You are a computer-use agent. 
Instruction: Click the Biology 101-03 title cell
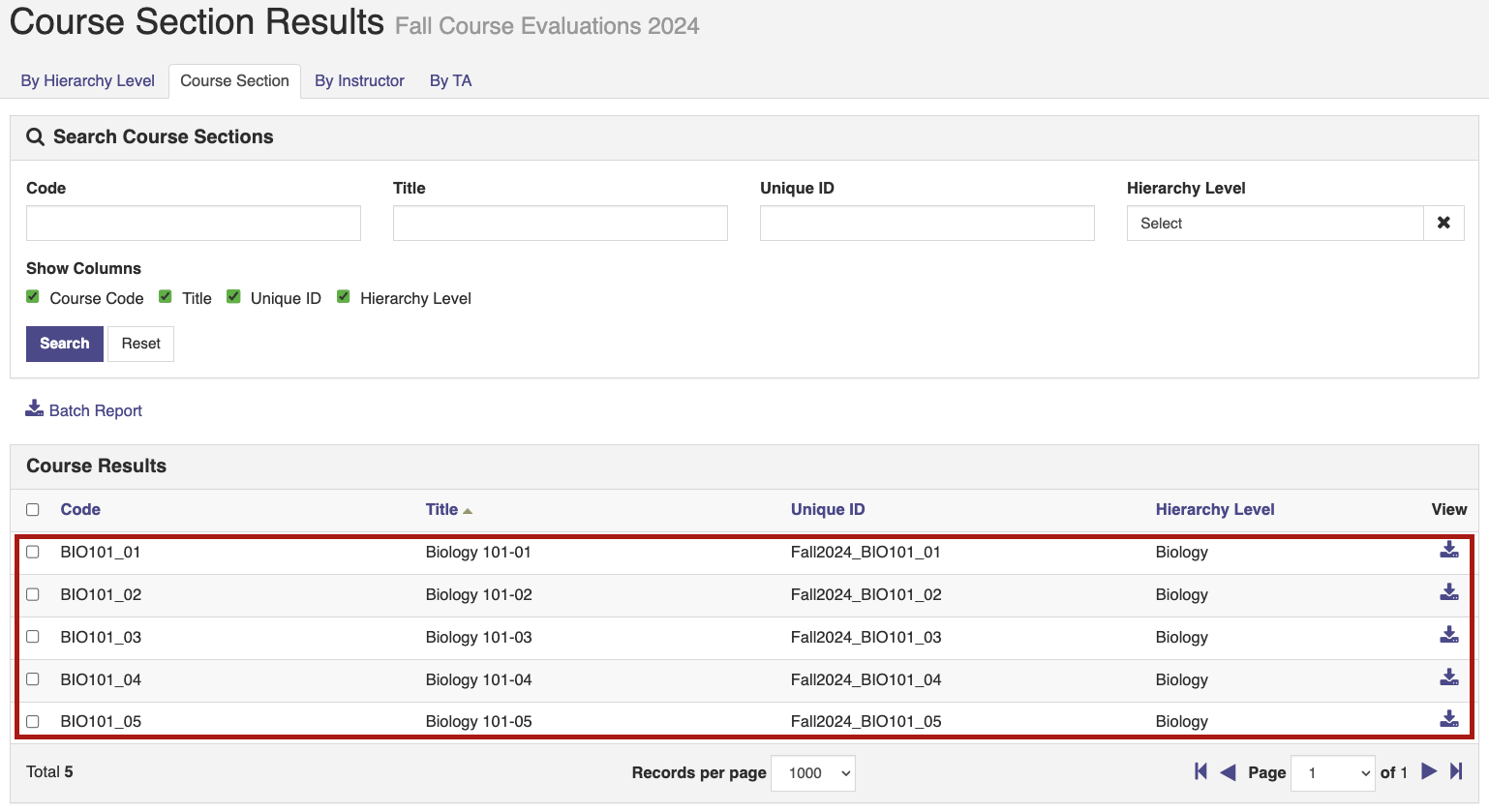coord(479,637)
